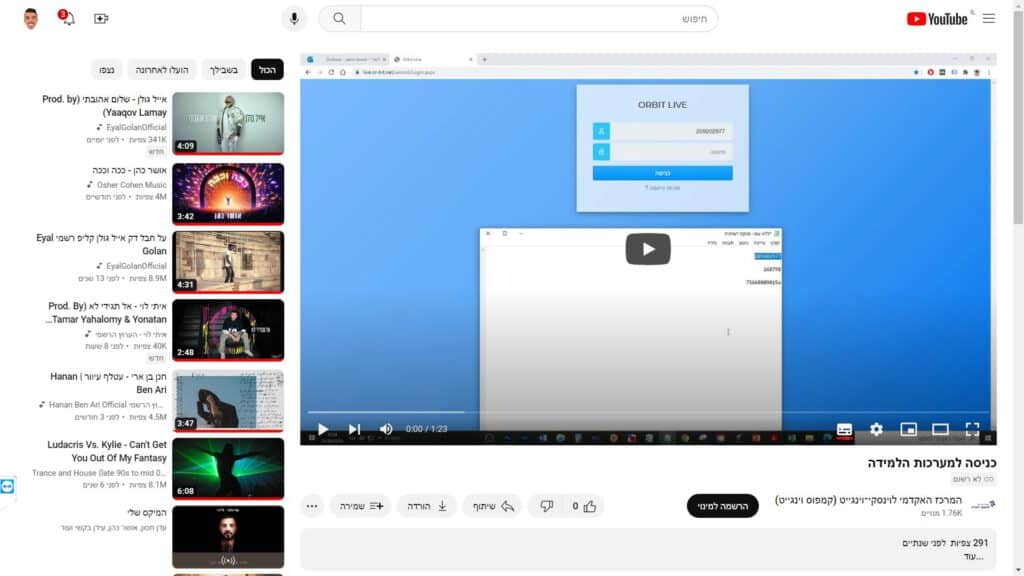Skip to next video in player
Viewport: 1024px width, 576px height.
coord(354,429)
